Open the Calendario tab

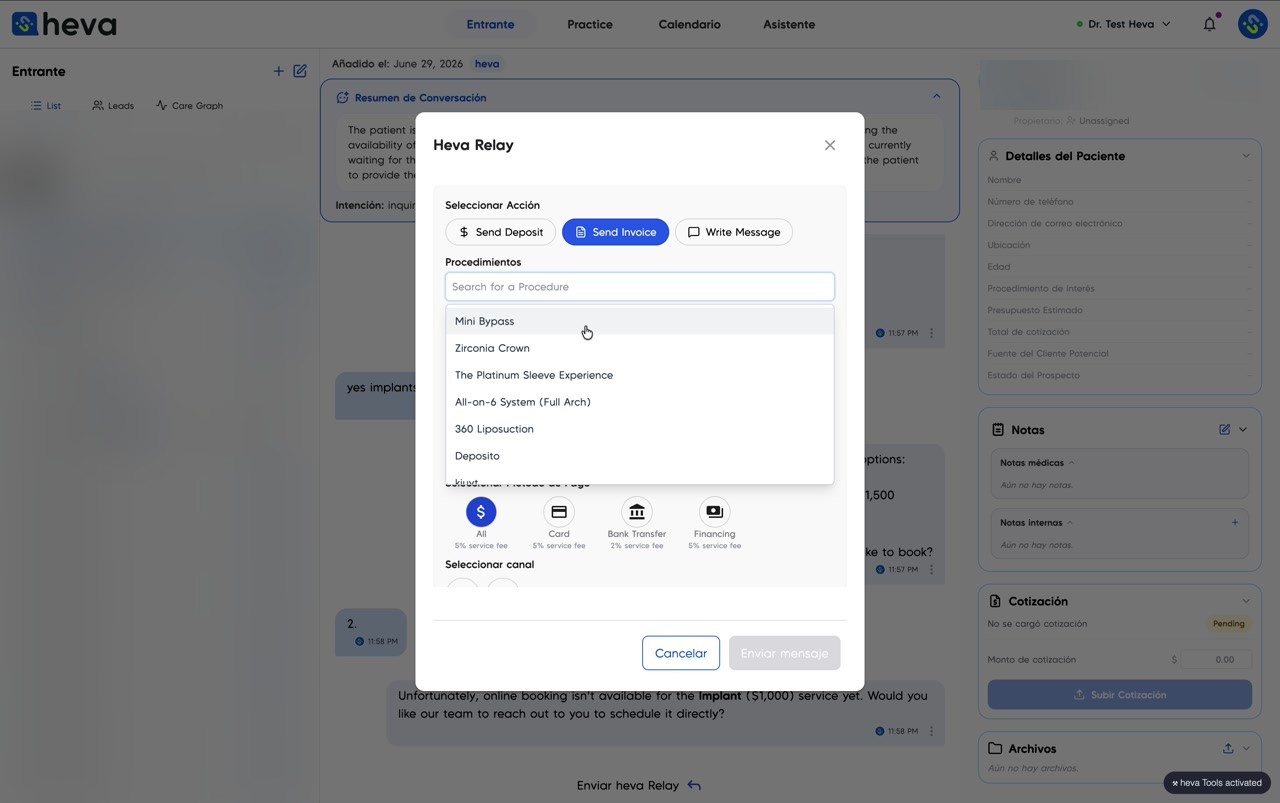point(689,24)
